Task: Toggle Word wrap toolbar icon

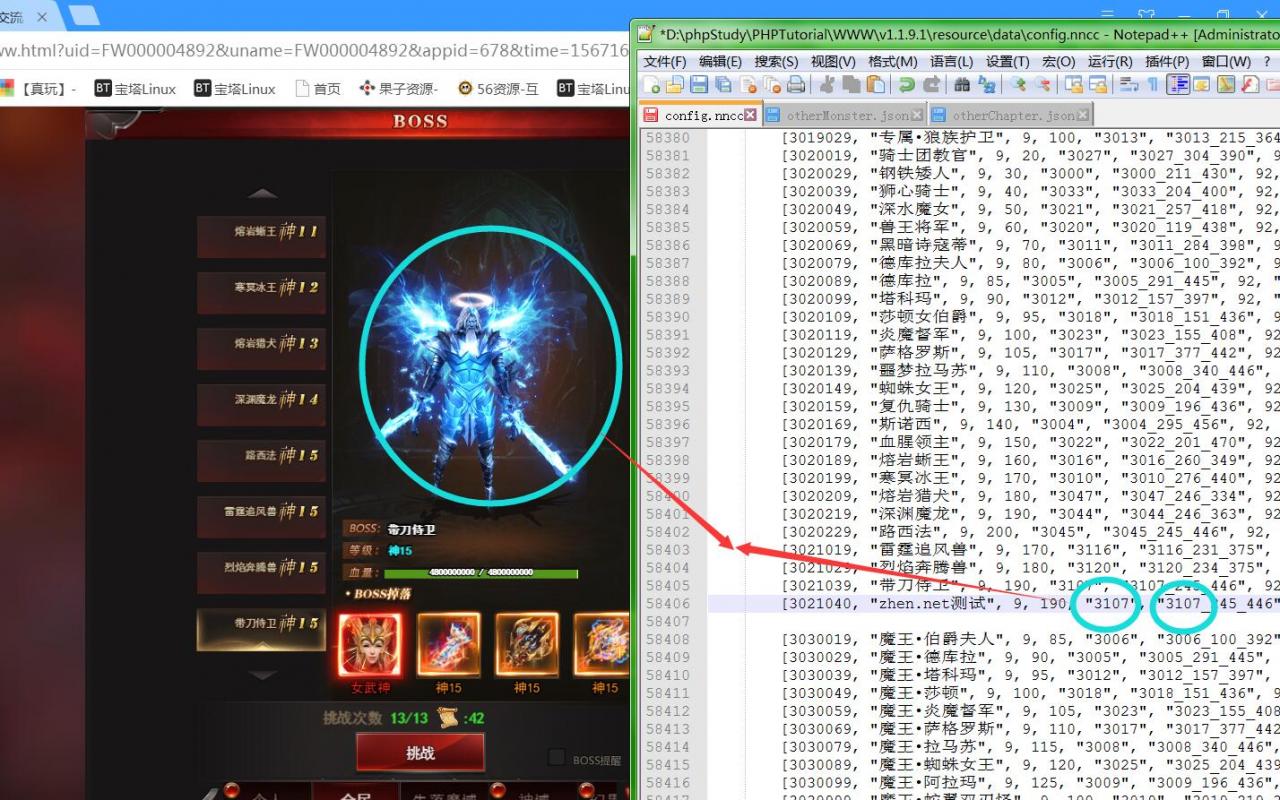Action: point(1128,85)
